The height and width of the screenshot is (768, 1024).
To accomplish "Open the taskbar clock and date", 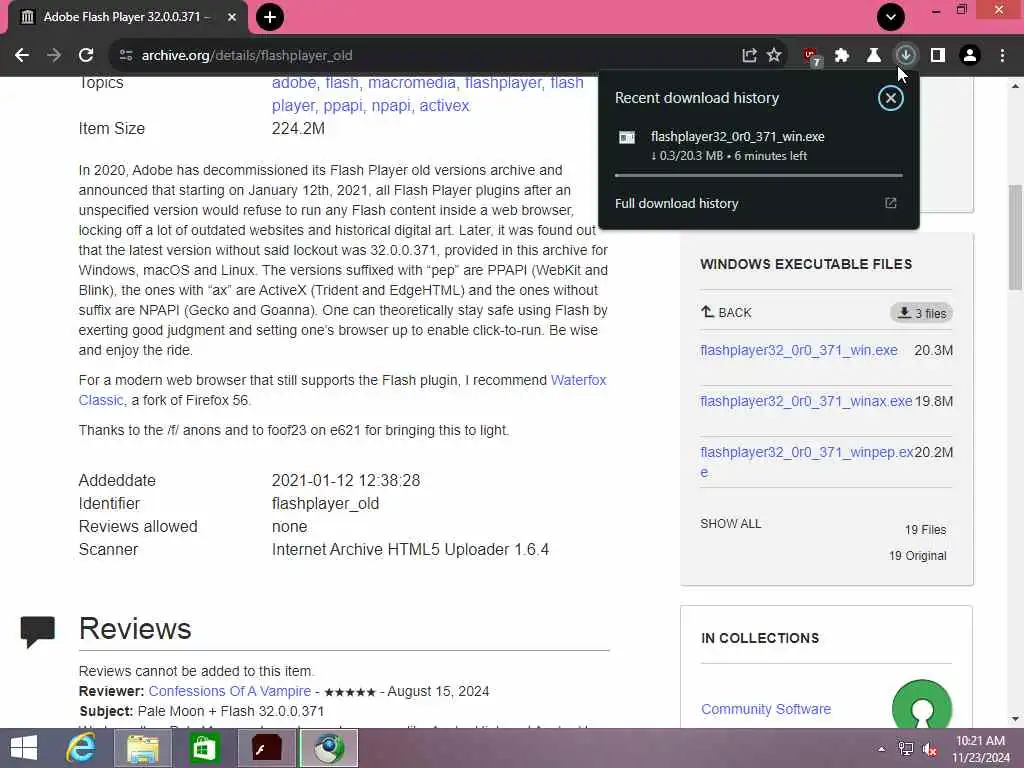I will click(x=980, y=749).
